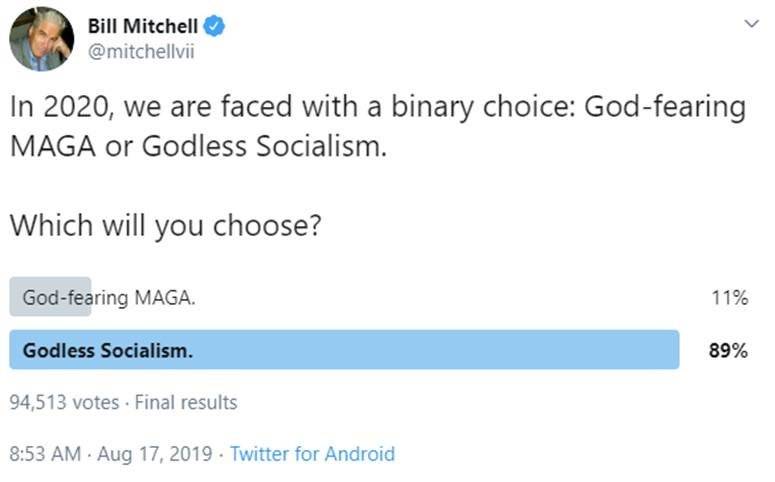The height and width of the screenshot is (482, 775).
Task: Click the words 'binary choice' in tweet
Action: point(484,107)
